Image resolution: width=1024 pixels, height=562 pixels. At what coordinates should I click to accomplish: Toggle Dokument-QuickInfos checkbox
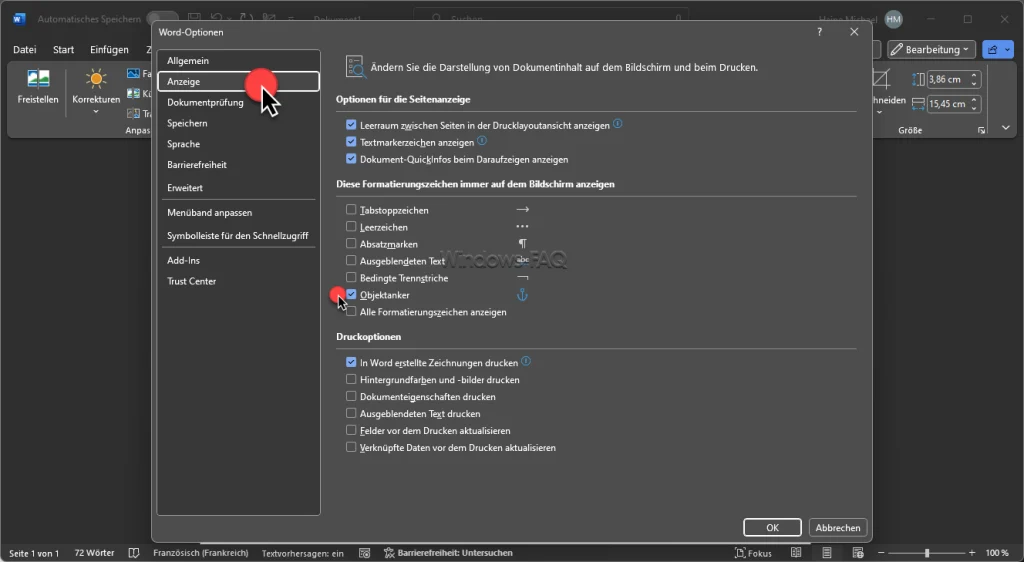[351, 159]
